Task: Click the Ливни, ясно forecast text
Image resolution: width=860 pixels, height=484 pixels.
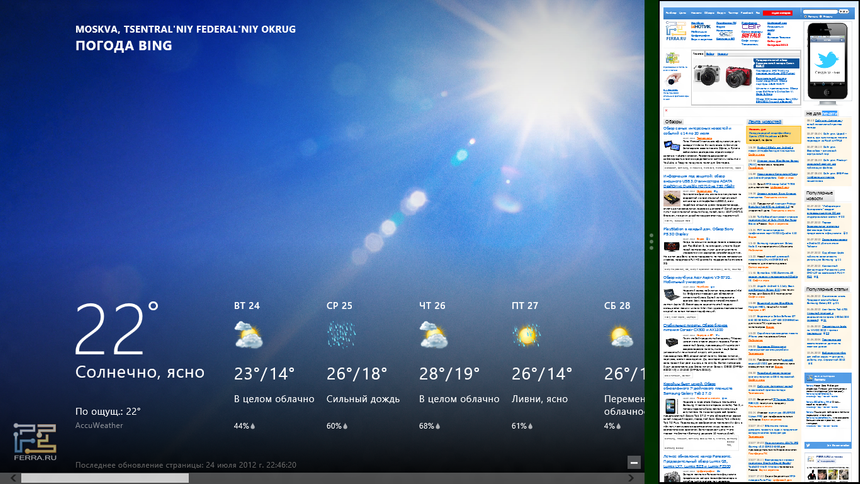Action: click(x=540, y=399)
